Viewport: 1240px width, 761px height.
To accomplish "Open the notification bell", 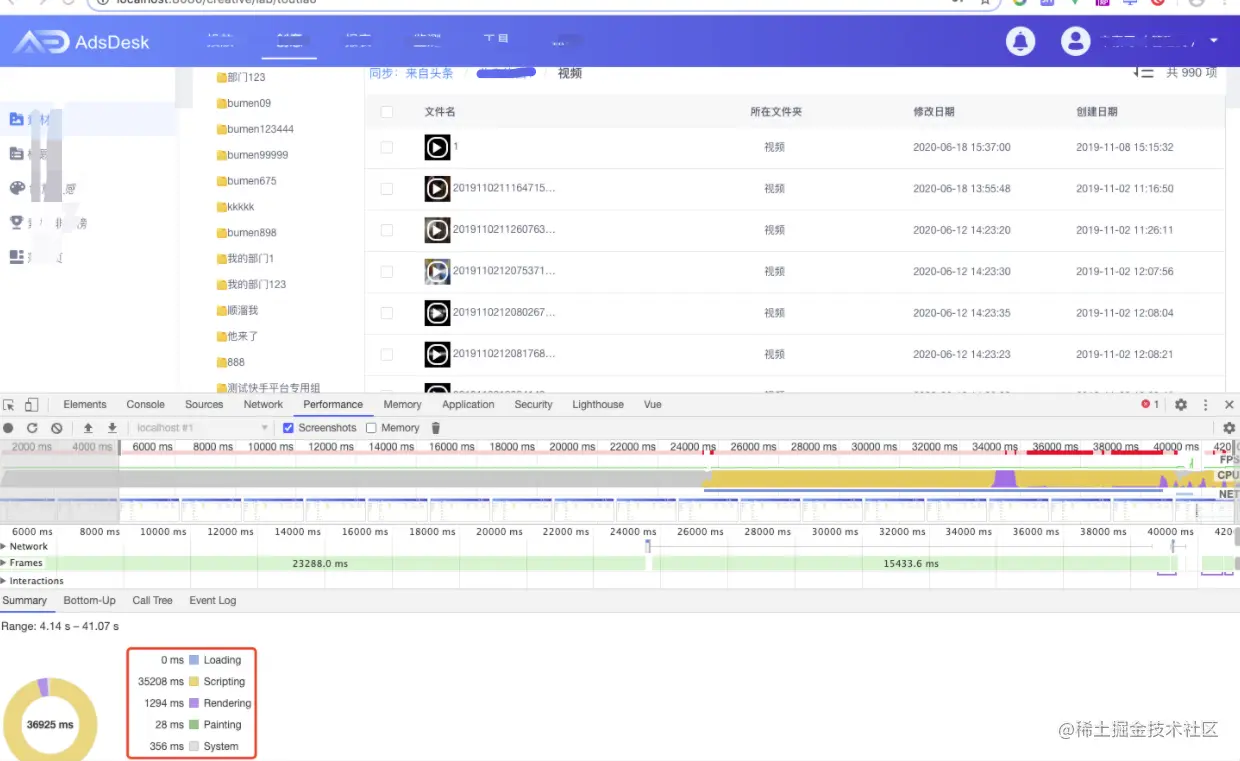I will (x=1020, y=41).
